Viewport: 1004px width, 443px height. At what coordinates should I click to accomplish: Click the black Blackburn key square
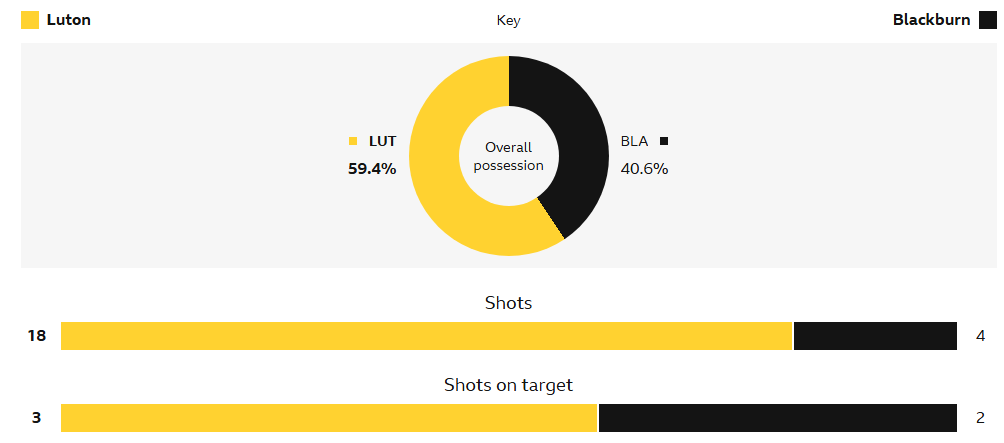pyautogui.click(x=988, y=20)
